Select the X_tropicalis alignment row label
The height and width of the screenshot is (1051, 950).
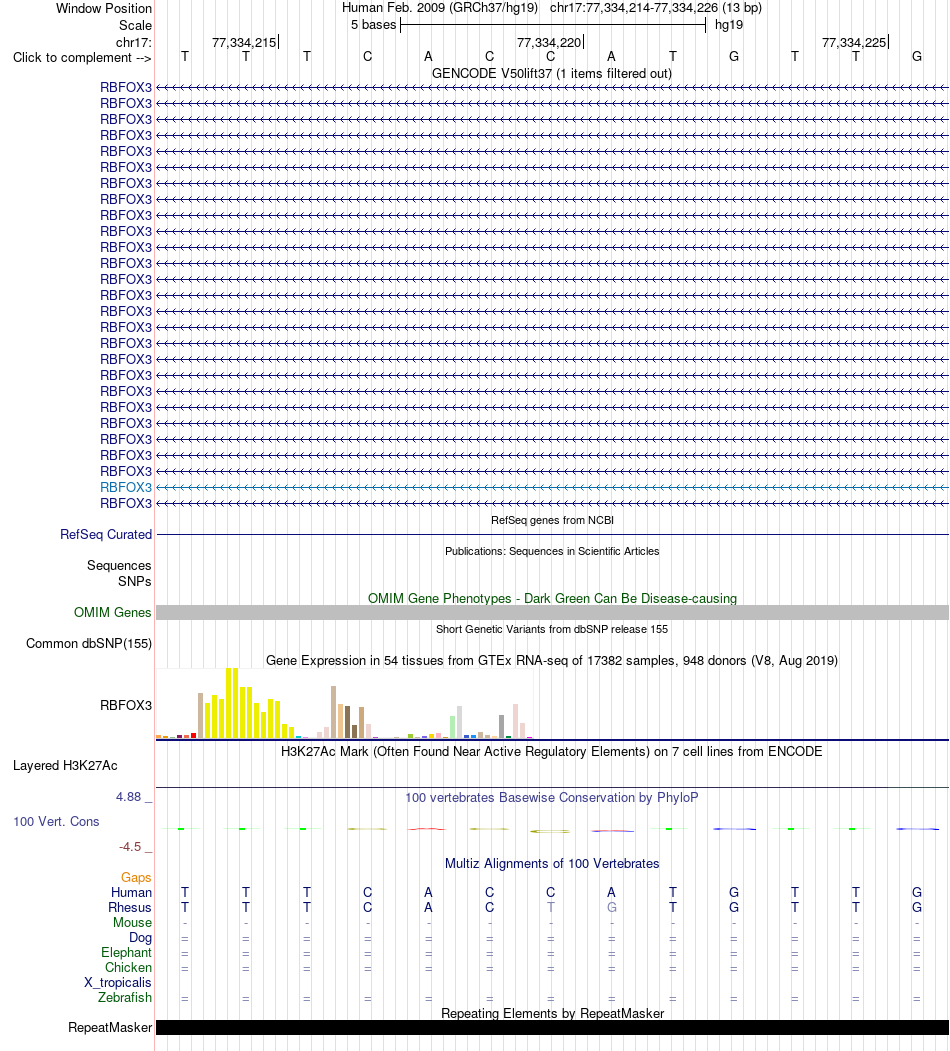(x=118, y=983)
